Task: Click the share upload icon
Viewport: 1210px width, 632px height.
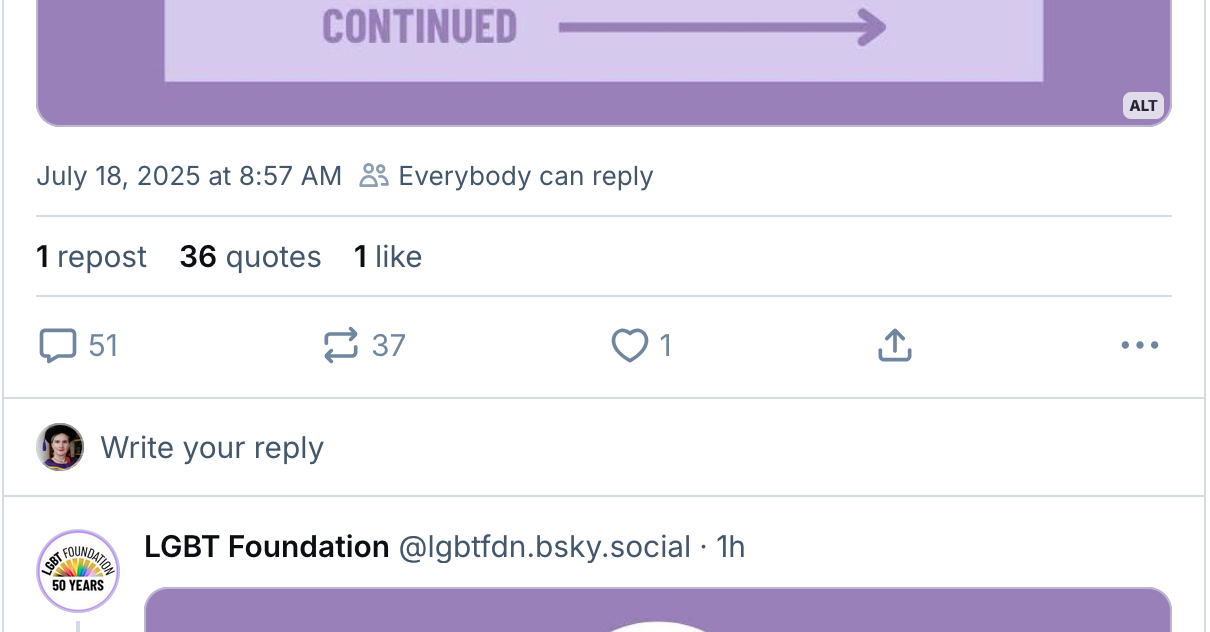Action: tap(895, 346)
